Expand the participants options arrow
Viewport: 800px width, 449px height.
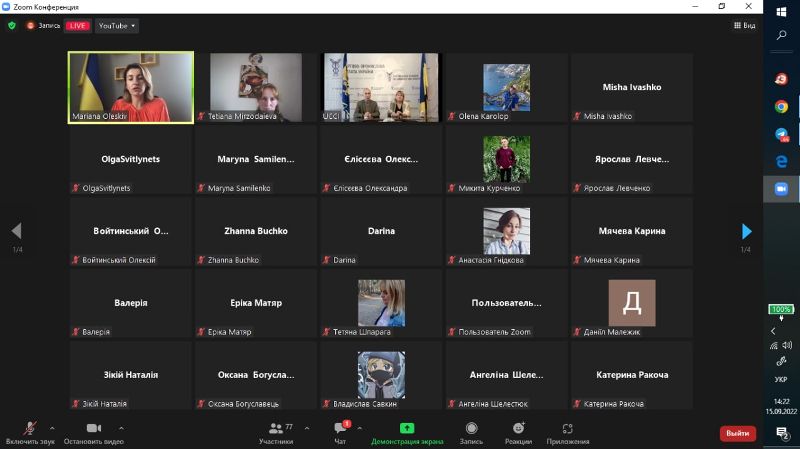[307, 427]
